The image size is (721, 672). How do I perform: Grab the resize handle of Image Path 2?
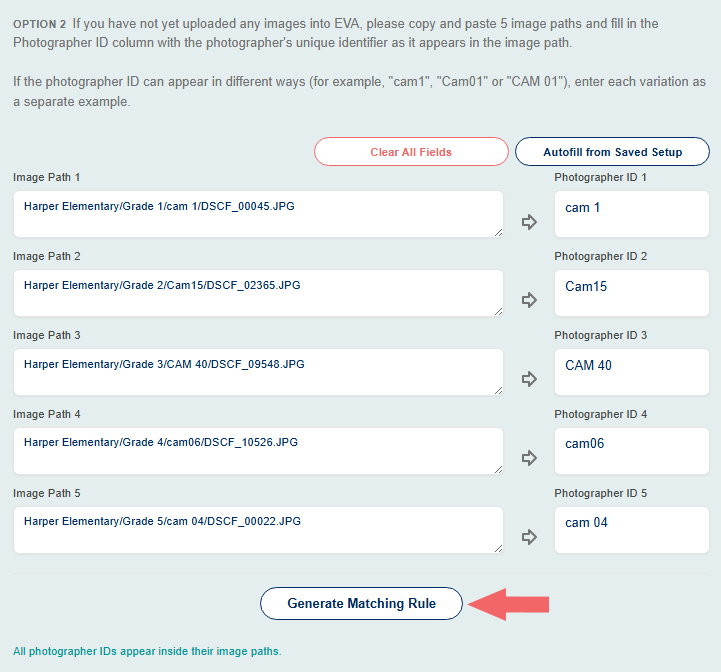[498, 311]
